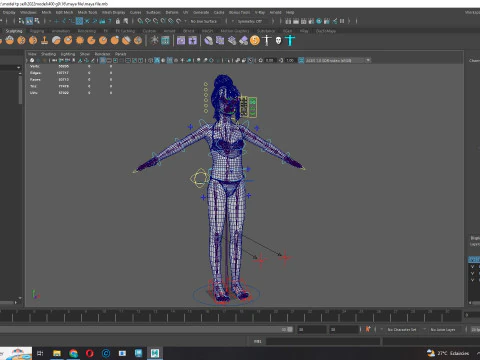Select the orange stamp-shaped sculpt tool icon

coord(44,41)
